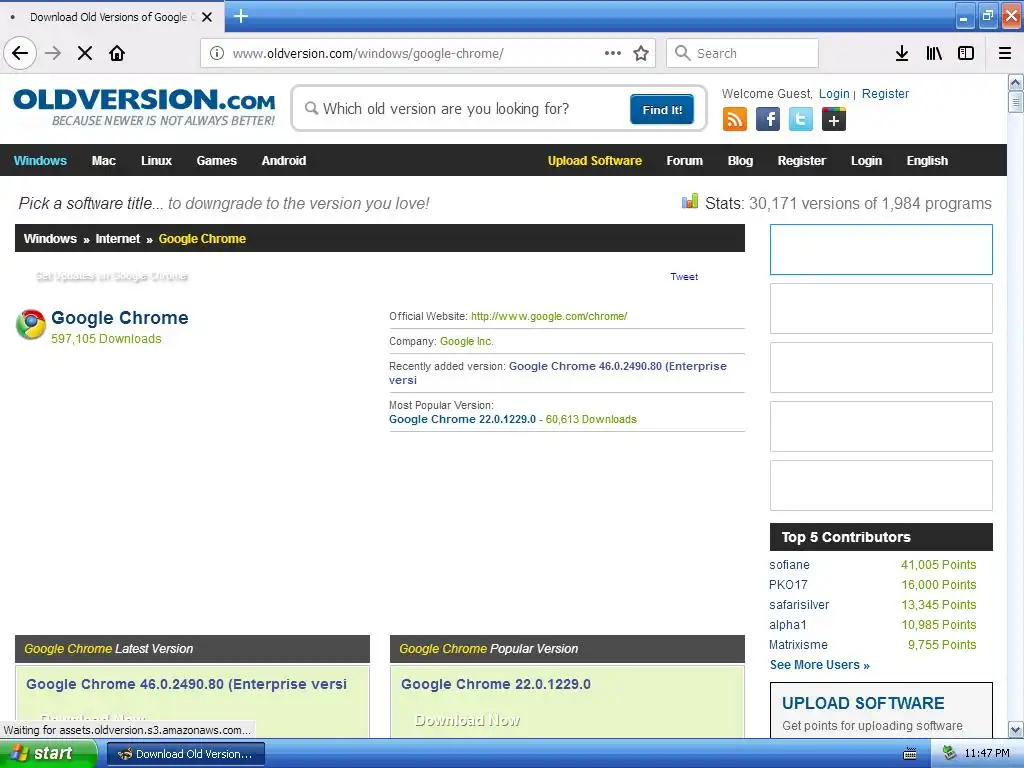Click the Start button on taskbar
The image size is (1024, 768).
(x=47, y=753)
